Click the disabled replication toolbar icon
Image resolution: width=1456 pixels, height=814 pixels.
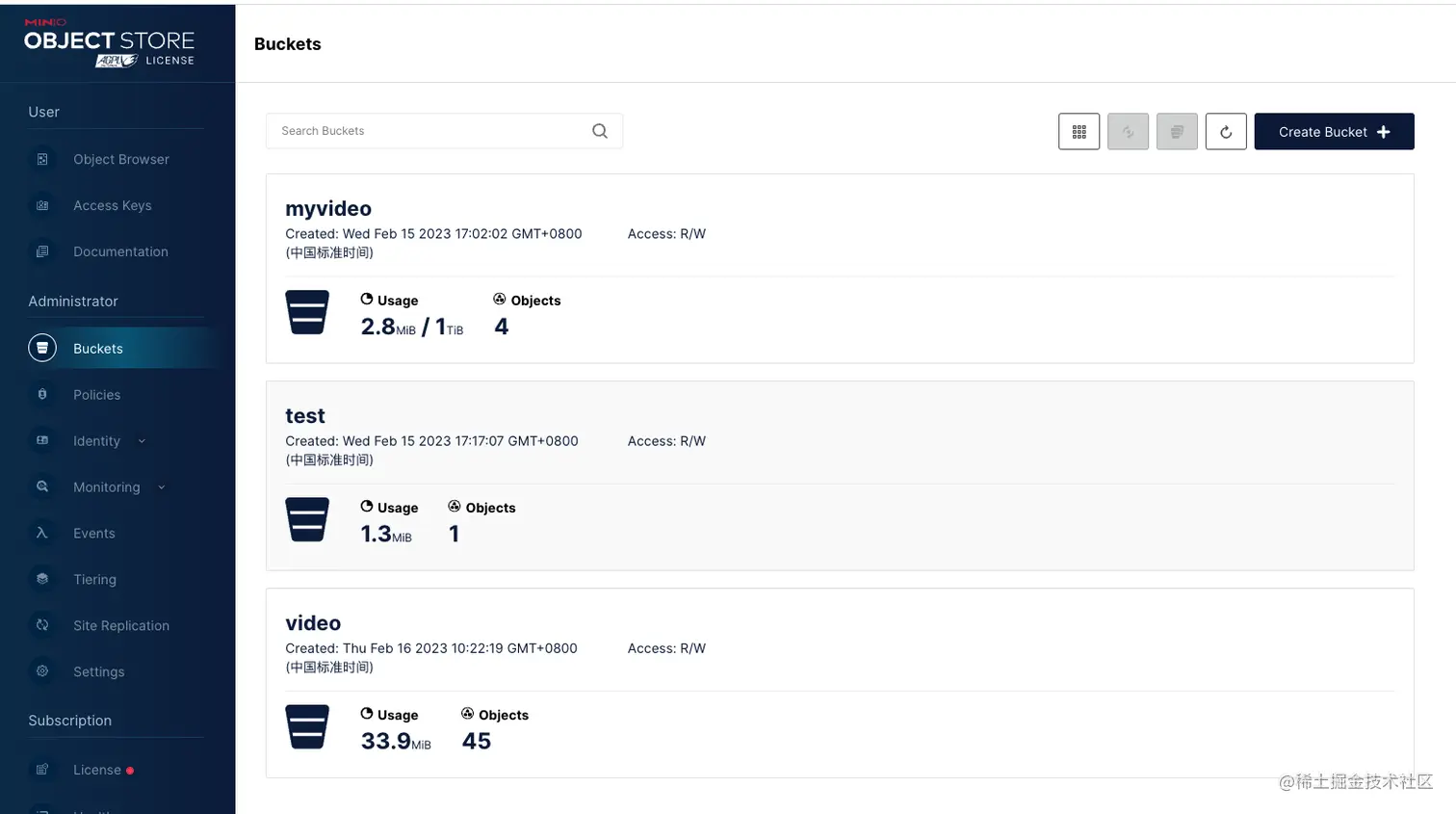coord(1128,132)
